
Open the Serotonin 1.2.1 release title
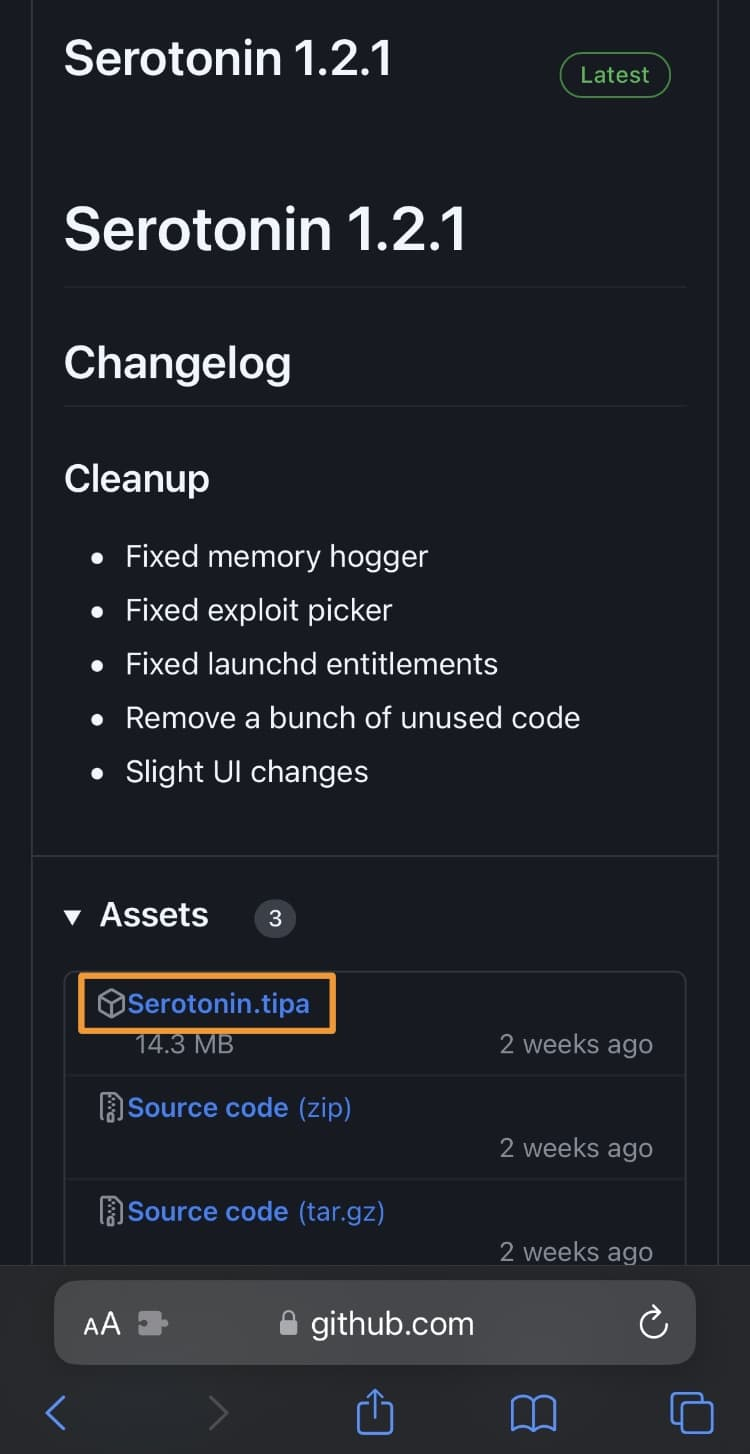point(228,58)
